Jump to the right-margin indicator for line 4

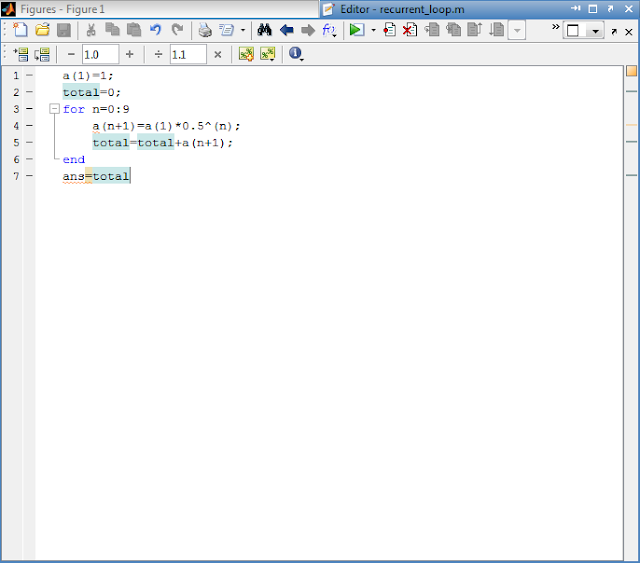pos(631,125)
